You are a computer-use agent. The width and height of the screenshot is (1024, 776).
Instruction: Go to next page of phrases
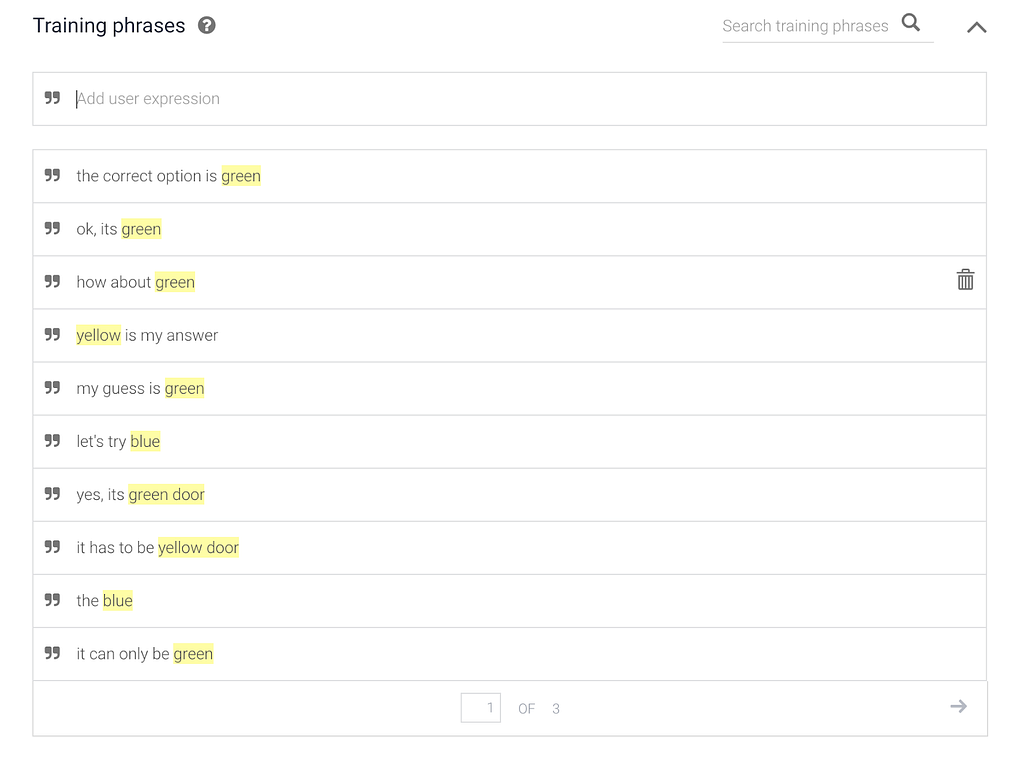click(958, 706)
